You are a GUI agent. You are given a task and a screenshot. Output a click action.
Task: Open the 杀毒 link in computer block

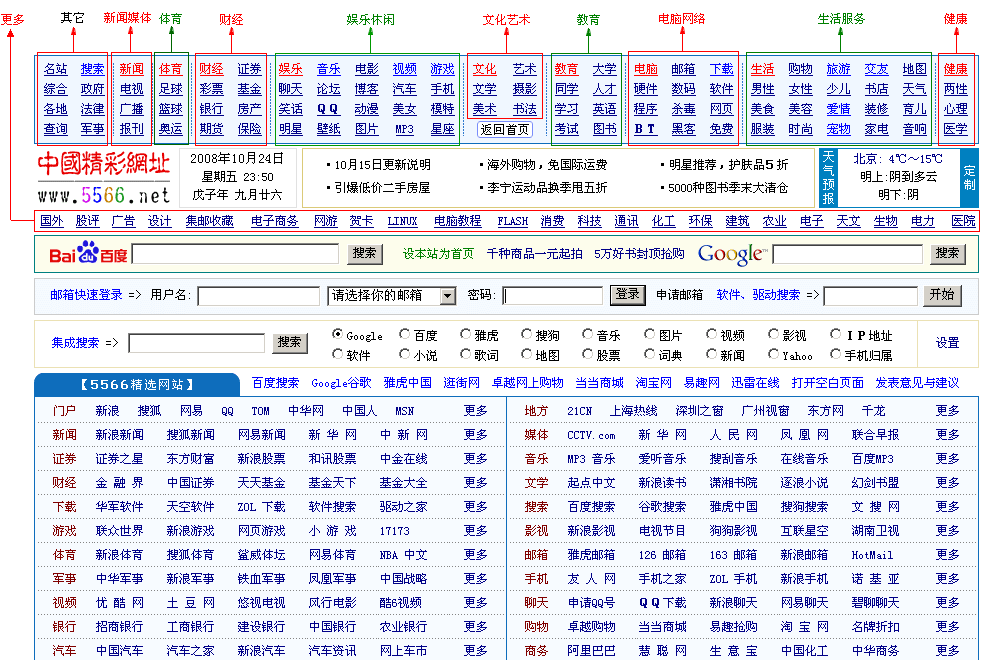pyautogui.click(x=683, y=109)
